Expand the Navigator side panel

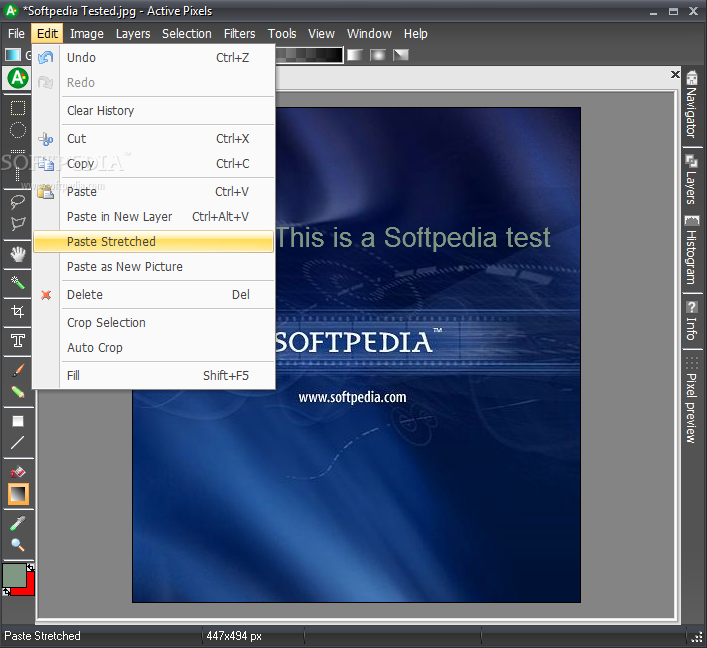[x=692, y=107]
